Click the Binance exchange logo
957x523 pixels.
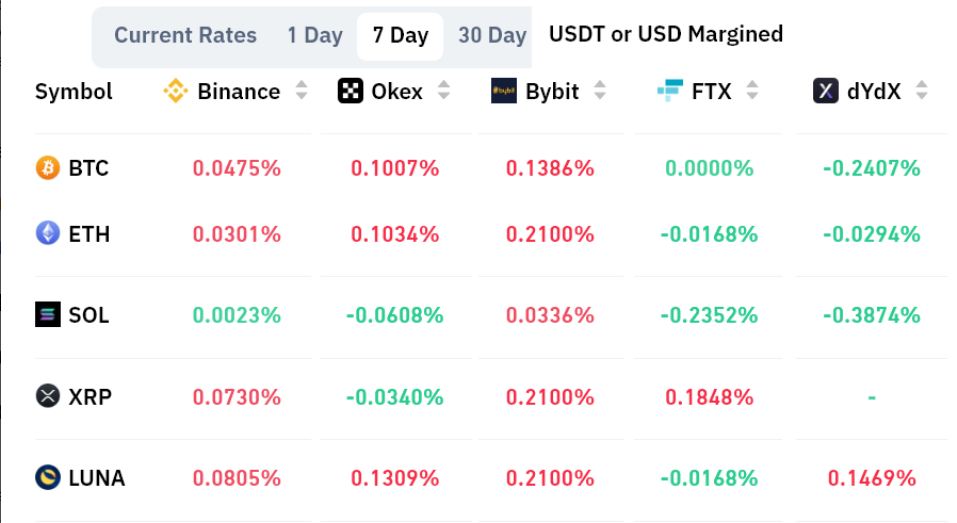(176, 92)
